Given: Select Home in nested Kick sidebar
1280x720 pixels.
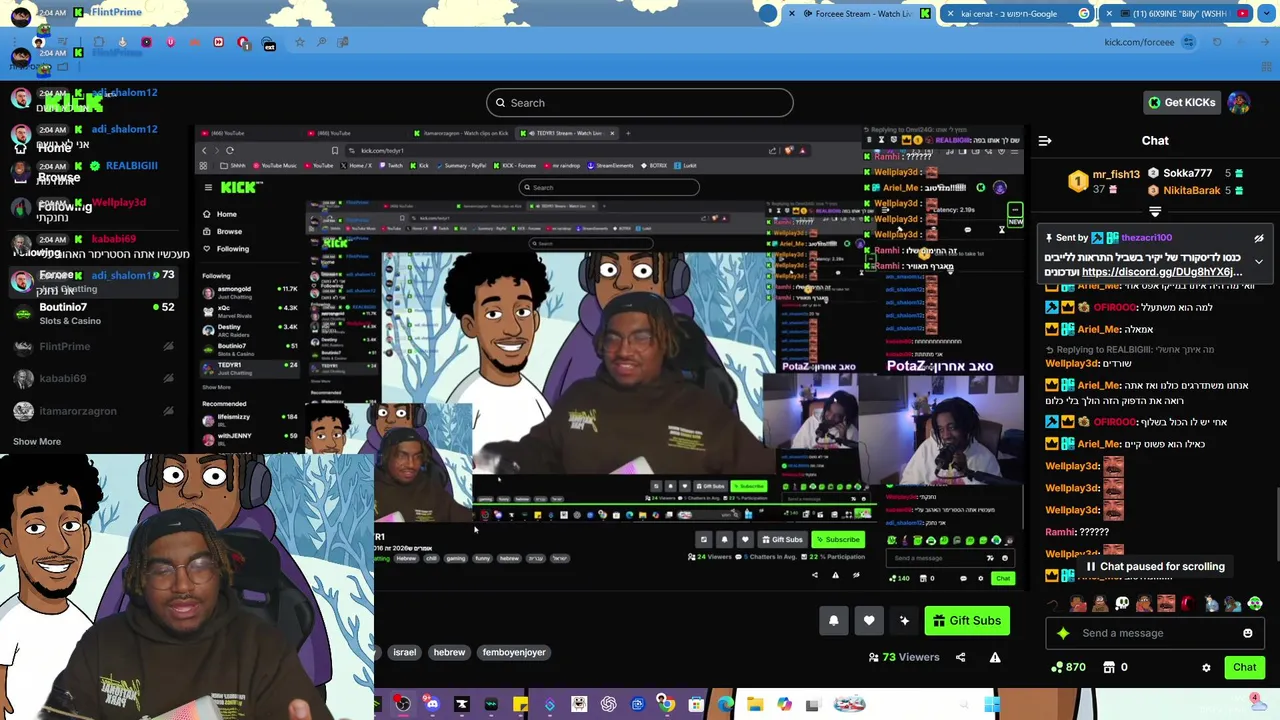Looking at the screenshot, I should [x=220, y=214].
